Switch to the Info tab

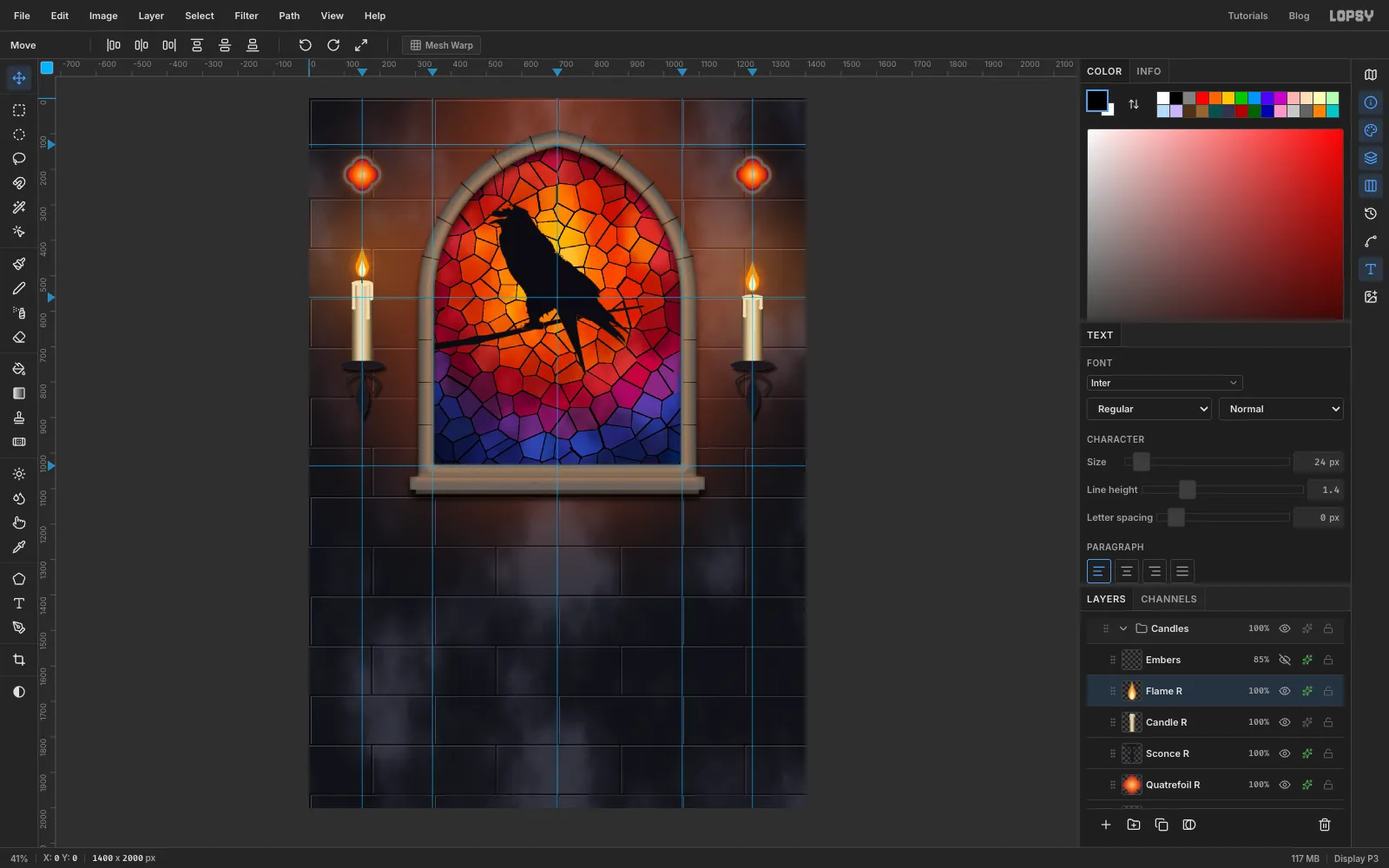point(1149,71)
